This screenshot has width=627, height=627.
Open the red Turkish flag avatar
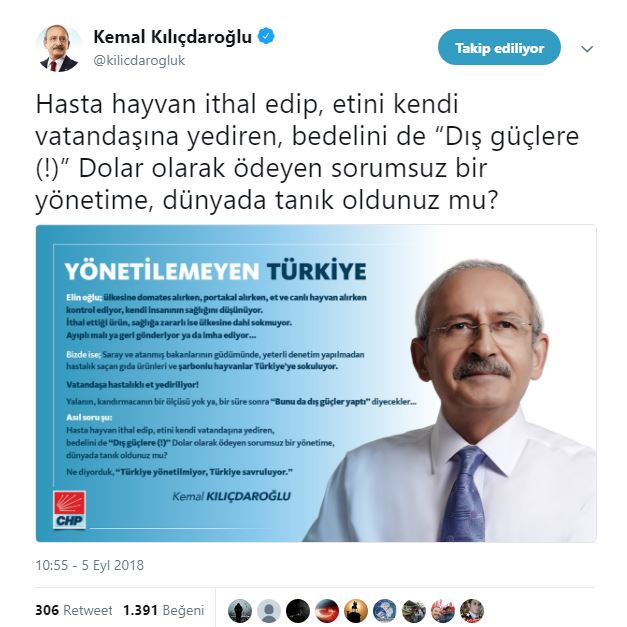327,611
